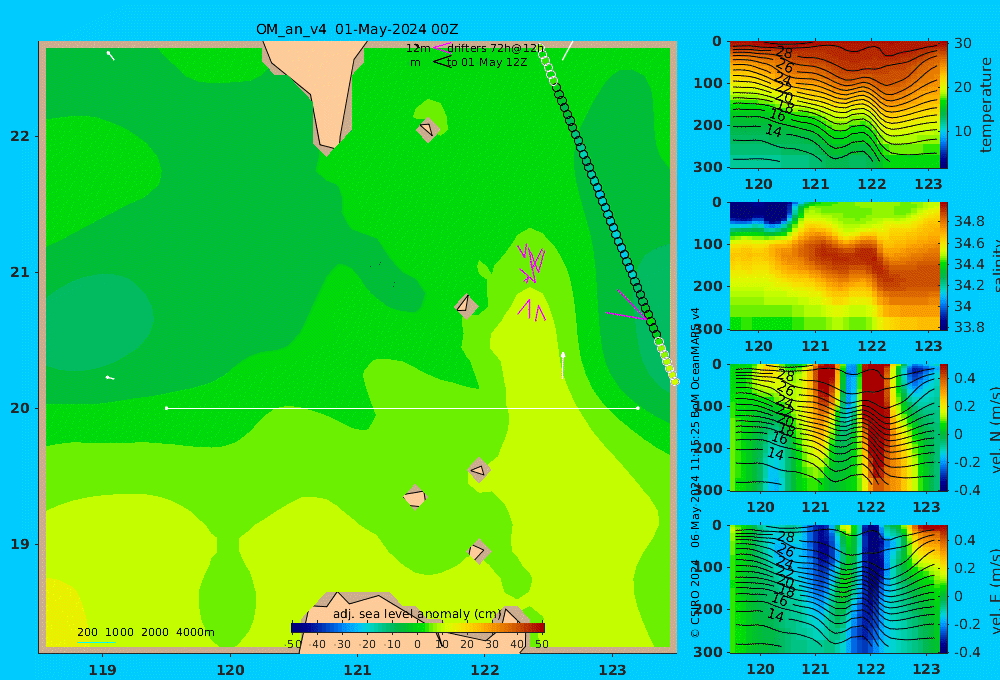This screenshot has width=1000, height=680.
Task: Click the magenta drifter arrow legend symbol
Action: click(x=441, y=47)
